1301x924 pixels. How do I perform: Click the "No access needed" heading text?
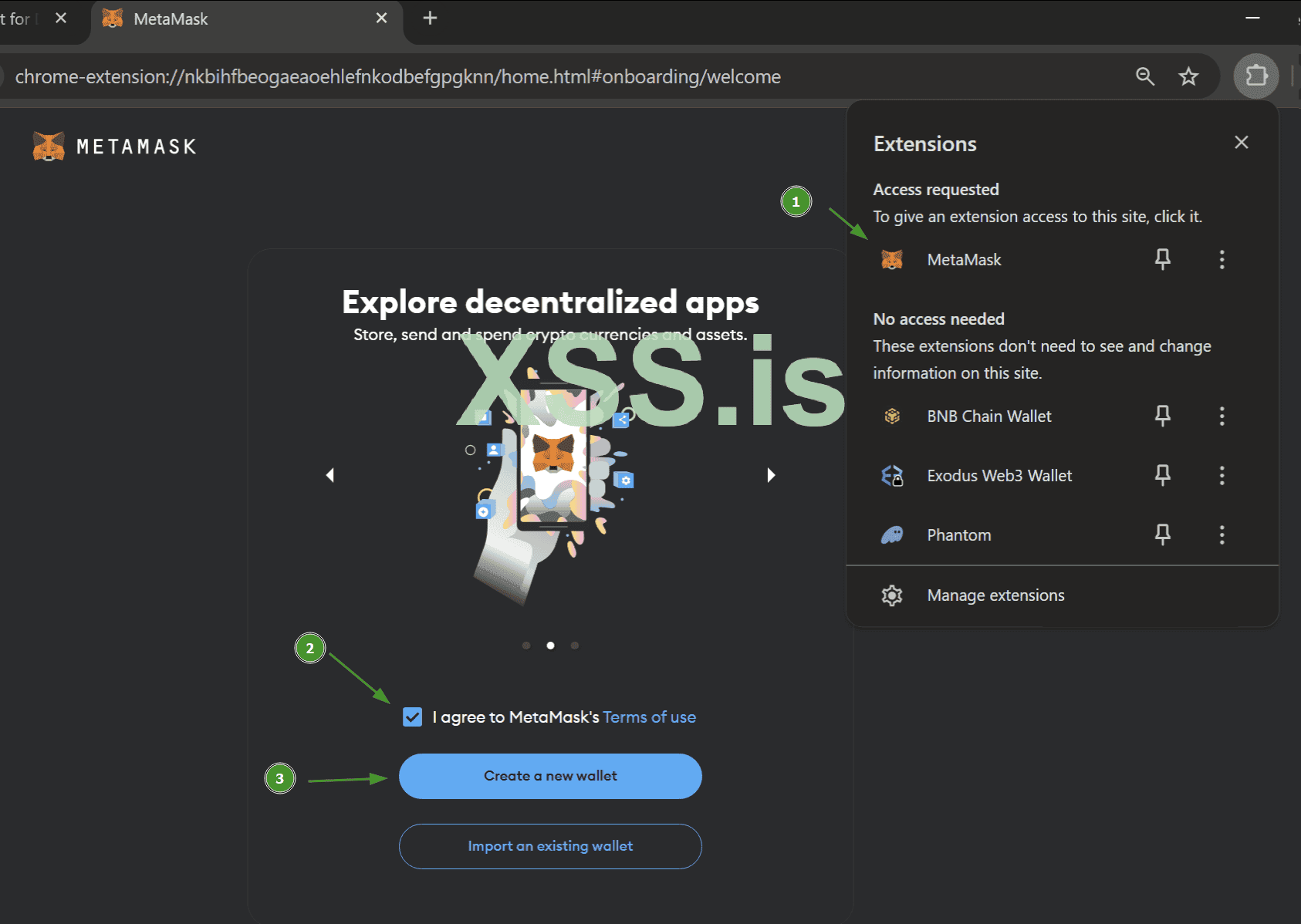click(x=939, y=319)
